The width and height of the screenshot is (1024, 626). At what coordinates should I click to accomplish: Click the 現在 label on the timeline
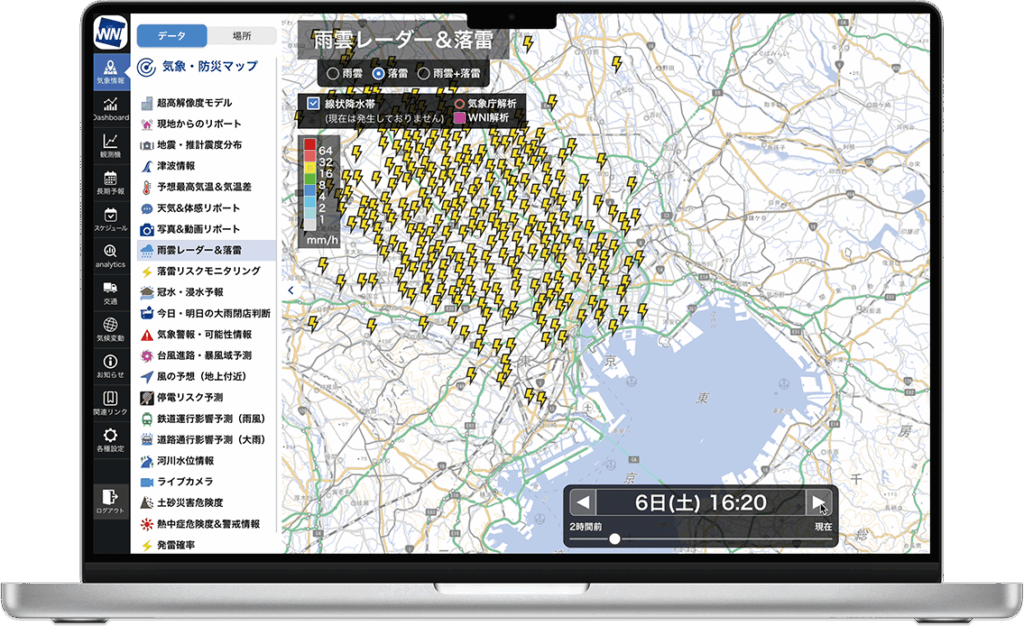[823, 526]
